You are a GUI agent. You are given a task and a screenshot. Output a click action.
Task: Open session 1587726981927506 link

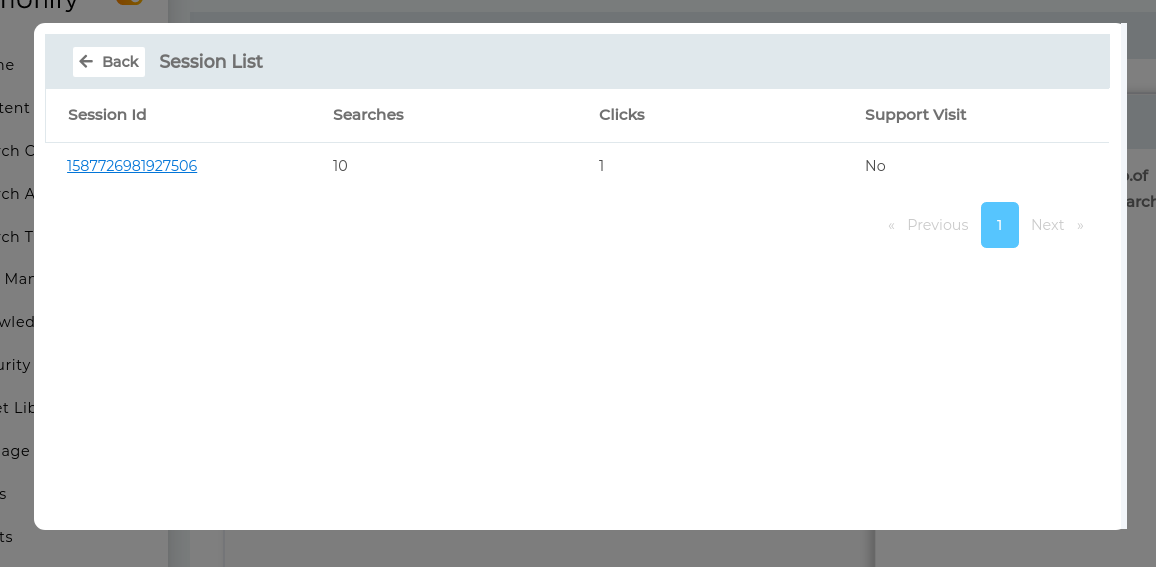click(x=132, y=166)
